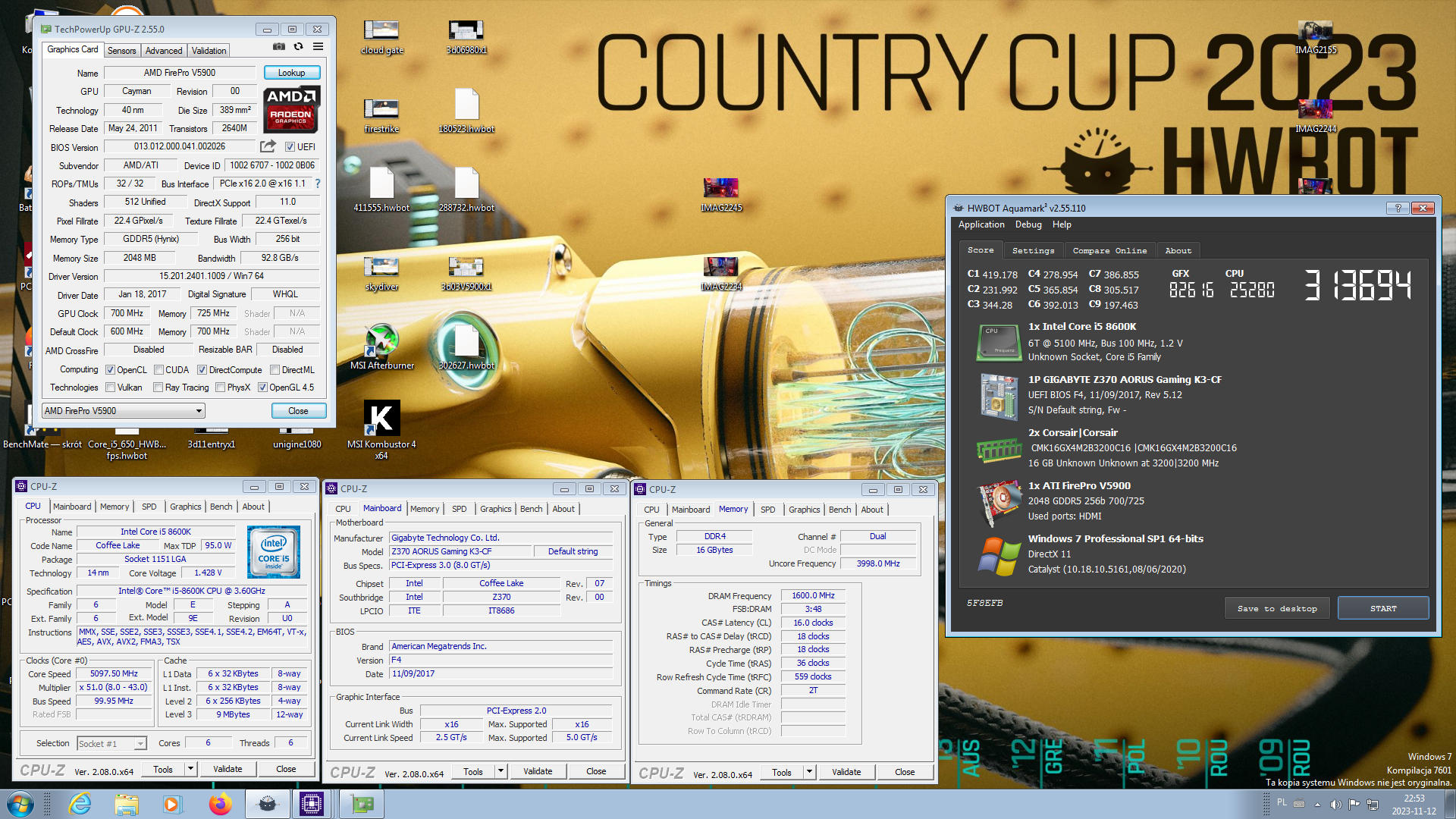Click the Aquamark START button
This screenshot has width=1456, height=819.
(1383, 608)
